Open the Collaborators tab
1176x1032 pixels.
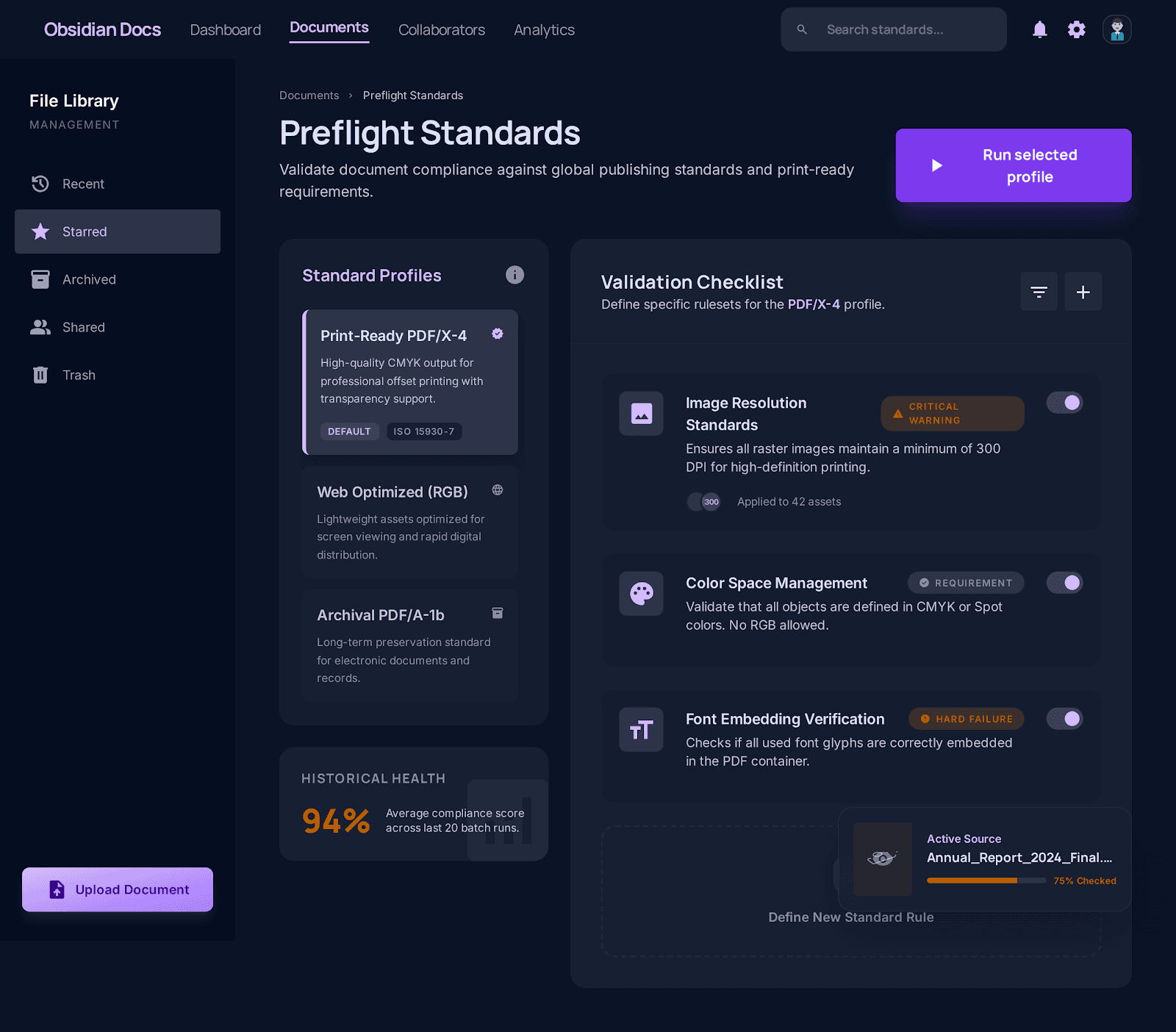pos(441,30)
